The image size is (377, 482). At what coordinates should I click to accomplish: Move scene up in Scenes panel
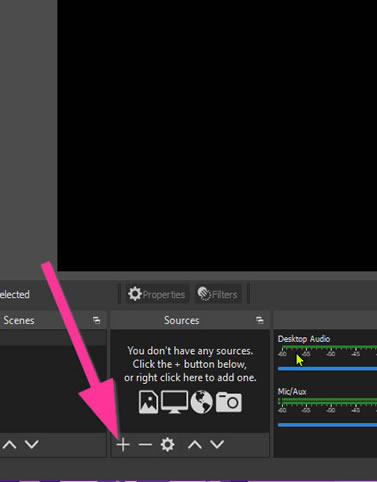pyautogui.click(x=10, y=444)
